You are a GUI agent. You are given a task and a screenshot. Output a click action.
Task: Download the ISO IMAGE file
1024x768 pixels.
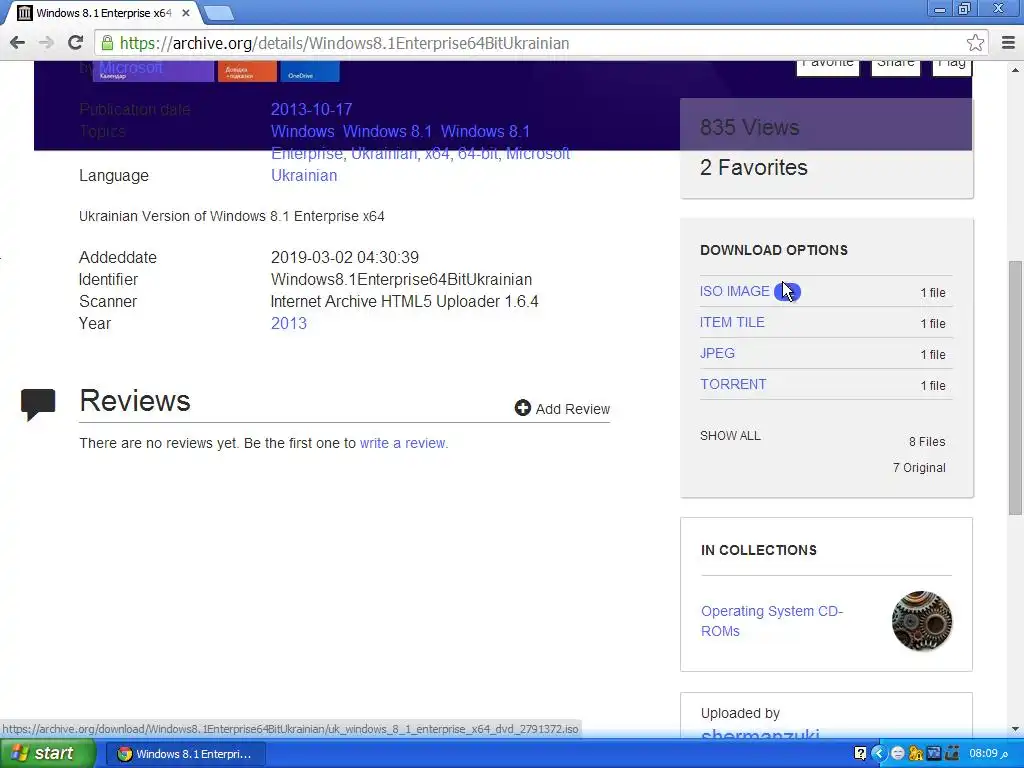[x=735, y=291]
